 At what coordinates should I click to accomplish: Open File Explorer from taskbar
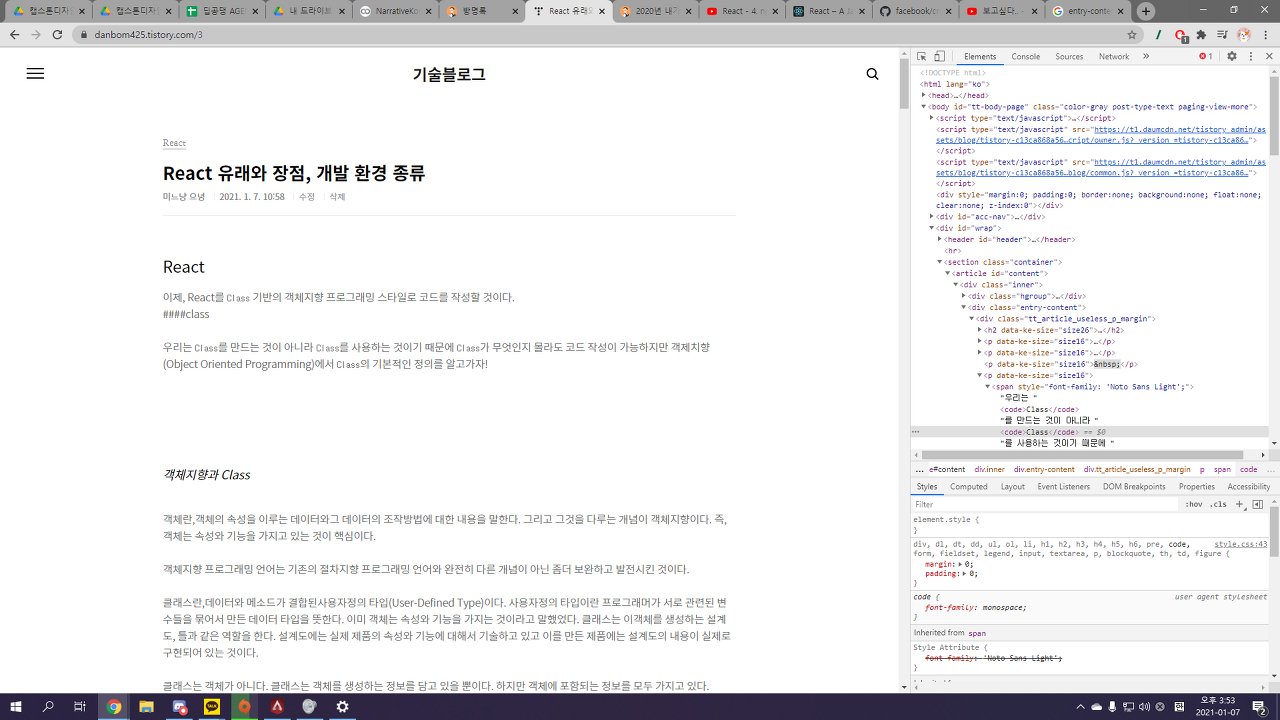pos(147,707)
